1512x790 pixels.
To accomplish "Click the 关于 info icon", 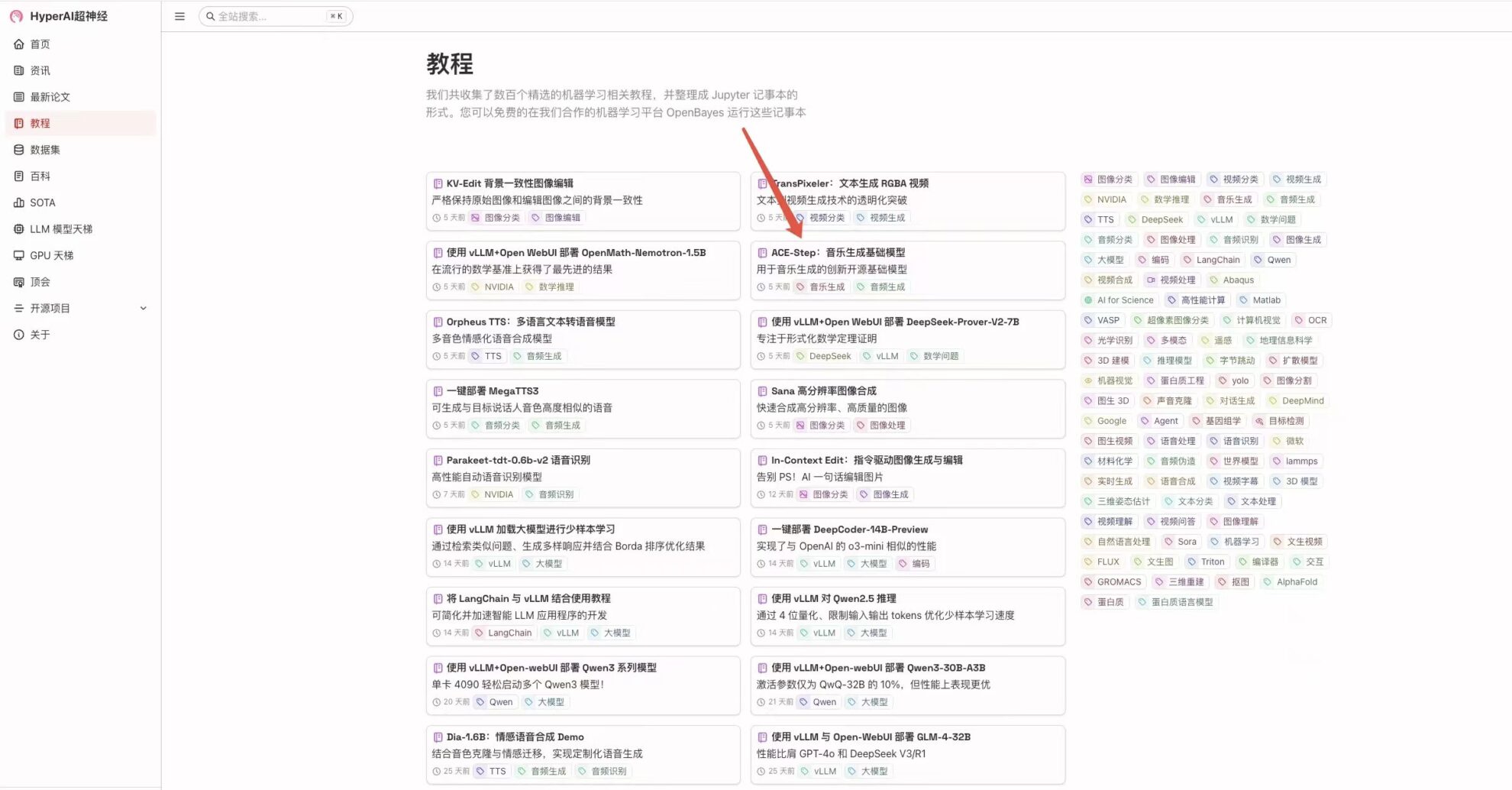I will tap(19, 335).
